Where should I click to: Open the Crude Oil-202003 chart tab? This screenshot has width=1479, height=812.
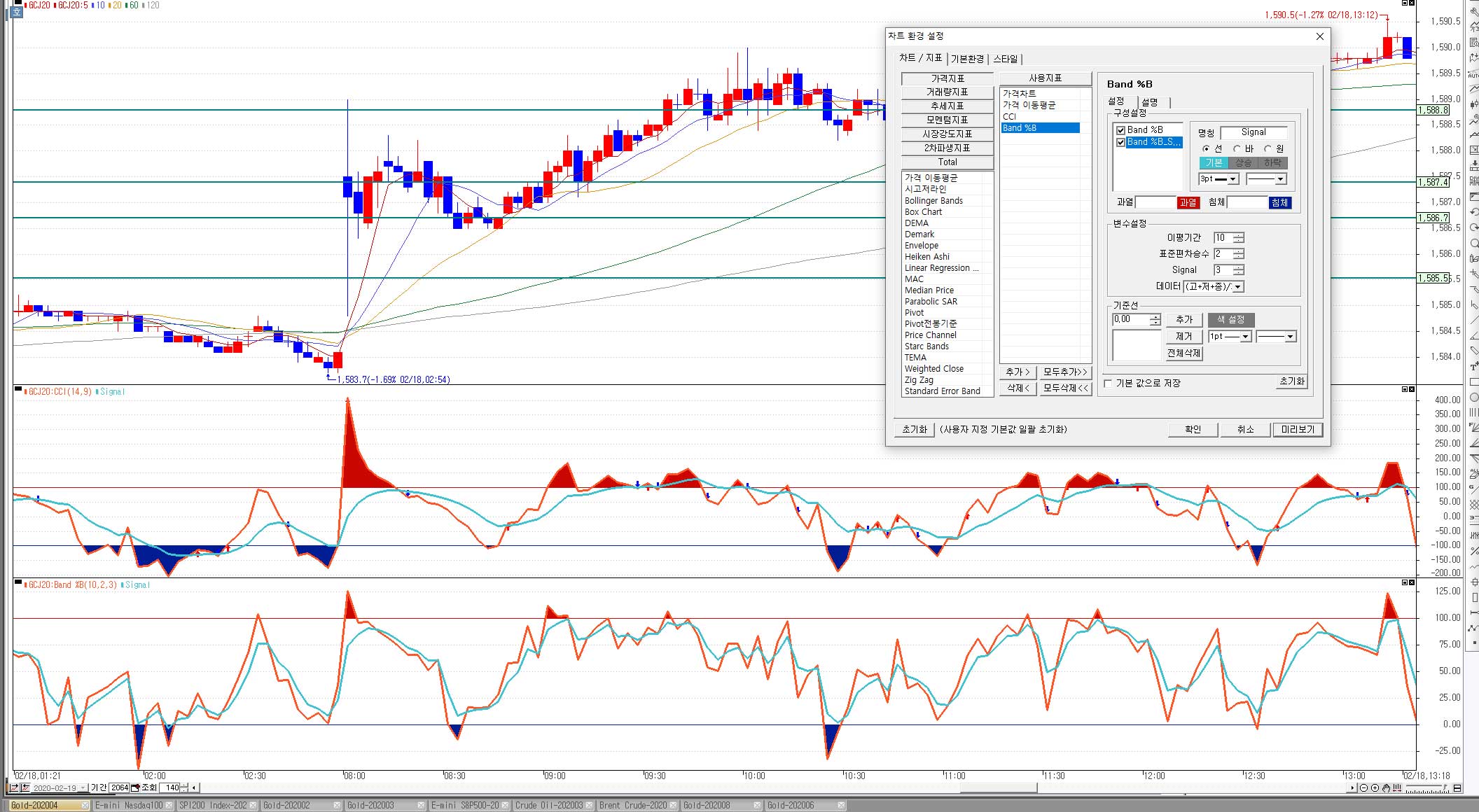pos(548,806)
